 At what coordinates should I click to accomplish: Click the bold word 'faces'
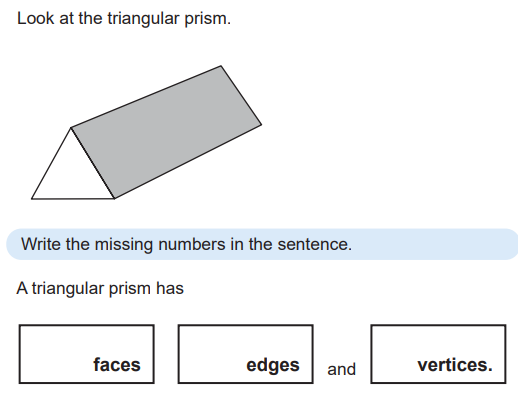point(117,365)
